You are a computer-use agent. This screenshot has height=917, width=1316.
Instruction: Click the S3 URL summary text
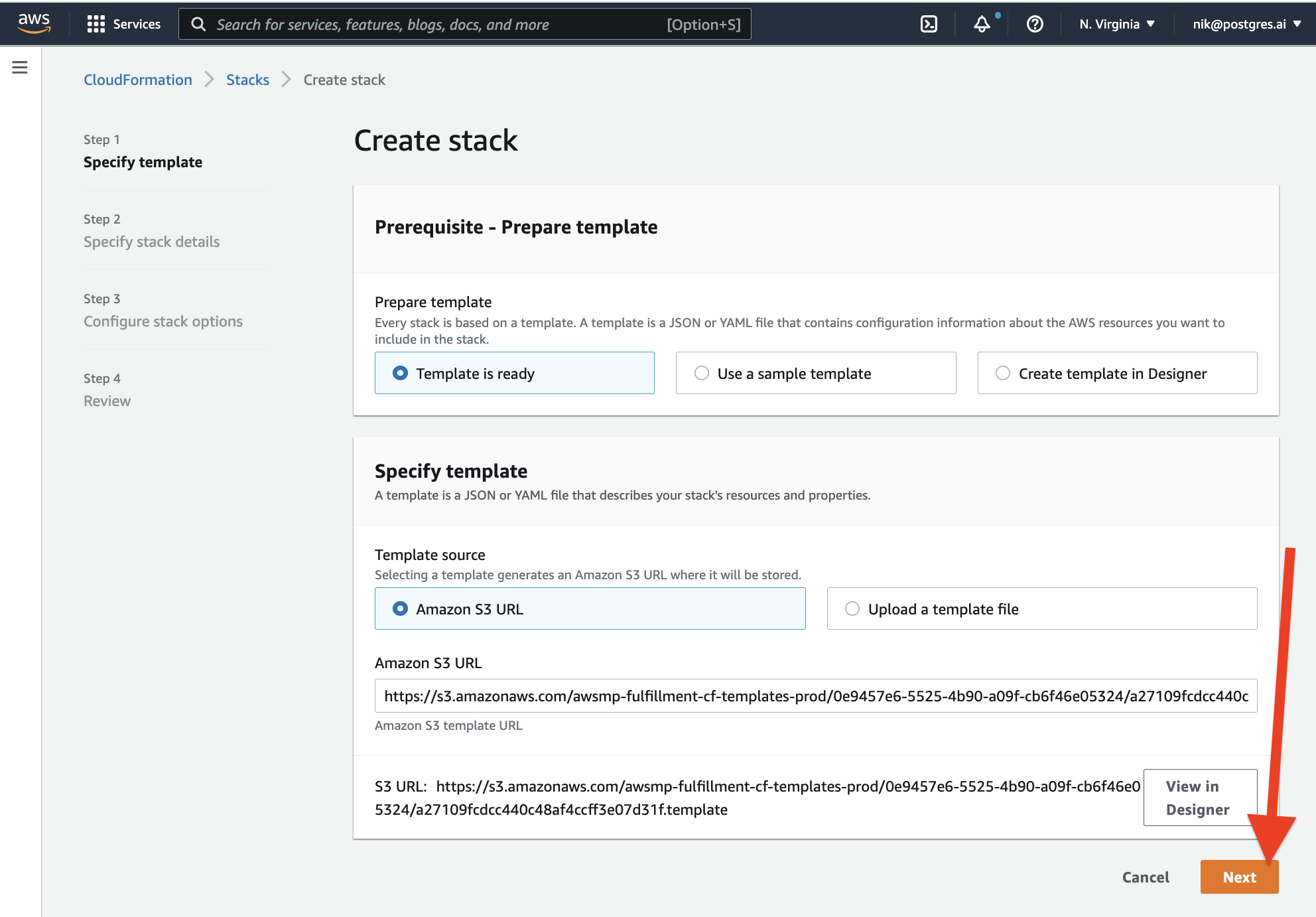click(757, 798)
